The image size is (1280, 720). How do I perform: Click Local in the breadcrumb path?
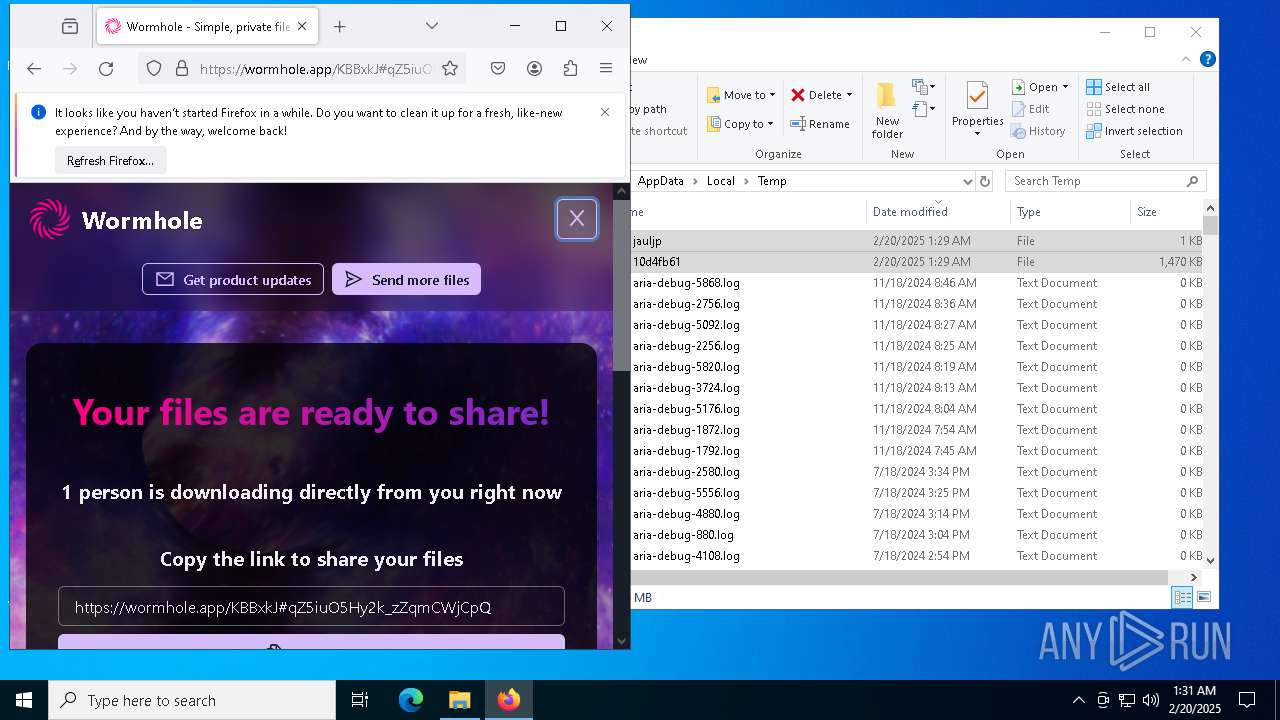[720, 181]
